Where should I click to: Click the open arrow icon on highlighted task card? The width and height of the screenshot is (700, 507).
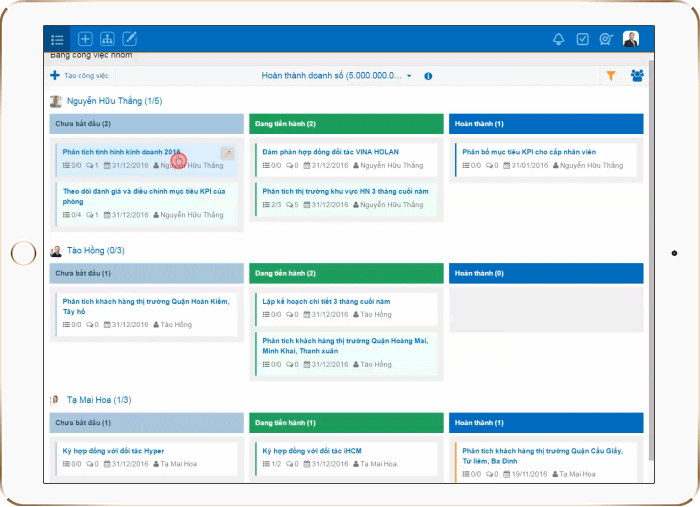(227, 153)
